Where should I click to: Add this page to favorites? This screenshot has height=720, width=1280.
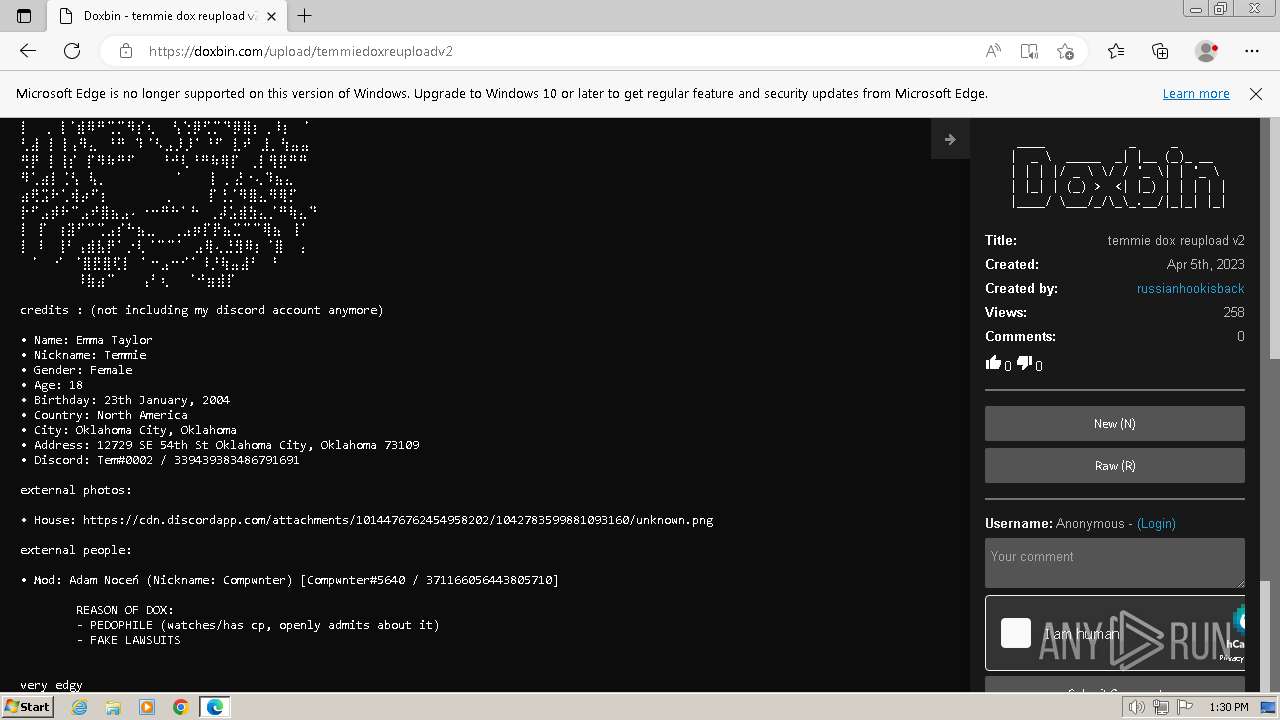[1065, 51]
